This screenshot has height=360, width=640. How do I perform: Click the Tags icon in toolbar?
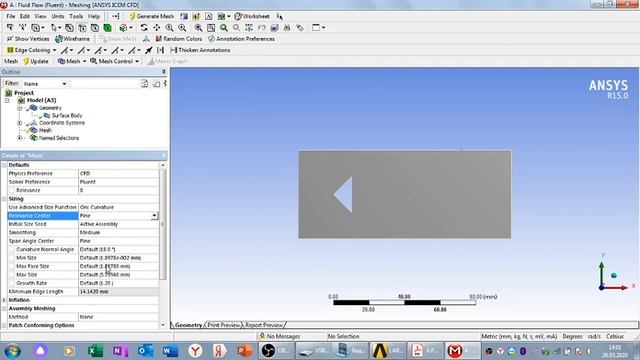coord(300,28)
